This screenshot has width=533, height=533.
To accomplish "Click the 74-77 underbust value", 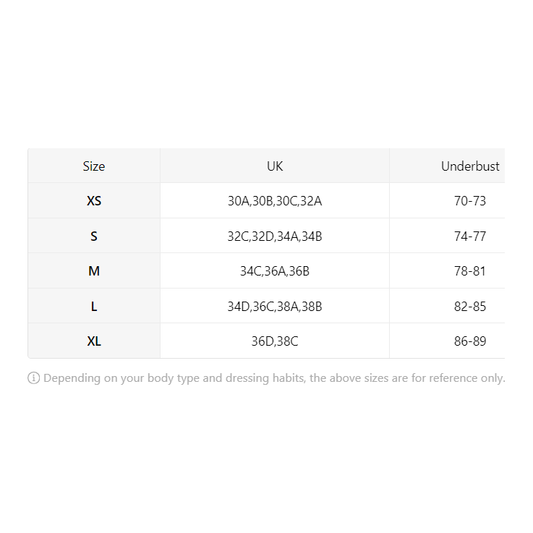I will (x=470, y=236).
